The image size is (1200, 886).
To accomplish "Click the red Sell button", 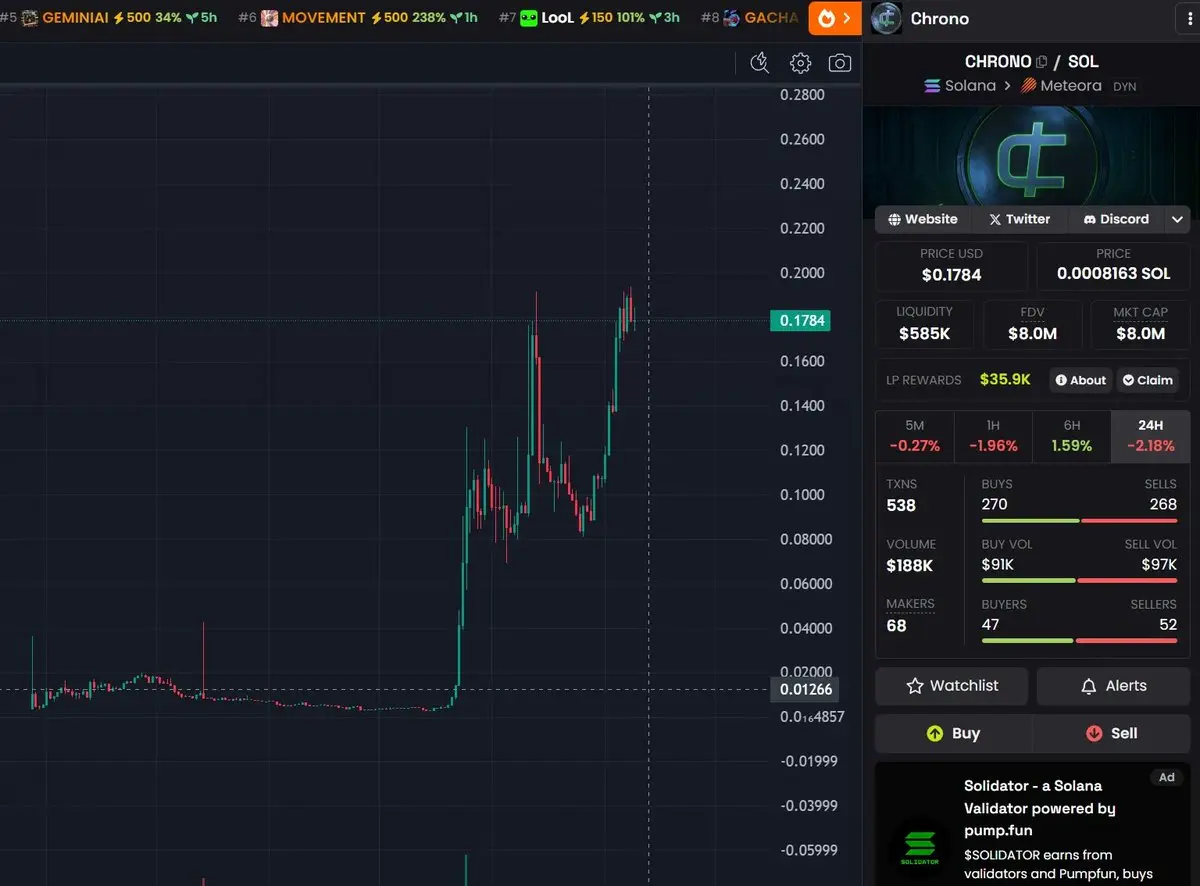I will coord(1111,733).
